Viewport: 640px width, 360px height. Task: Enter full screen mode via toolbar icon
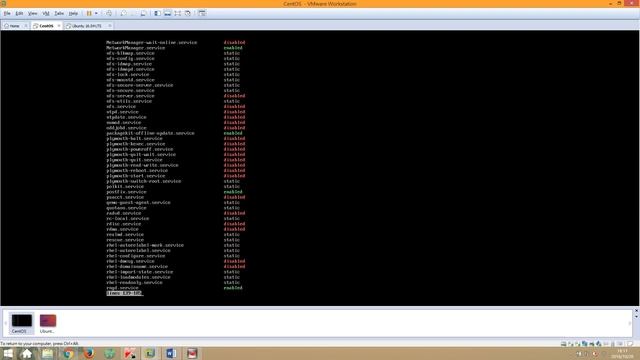pyautogui.click(x=178, y=13)
